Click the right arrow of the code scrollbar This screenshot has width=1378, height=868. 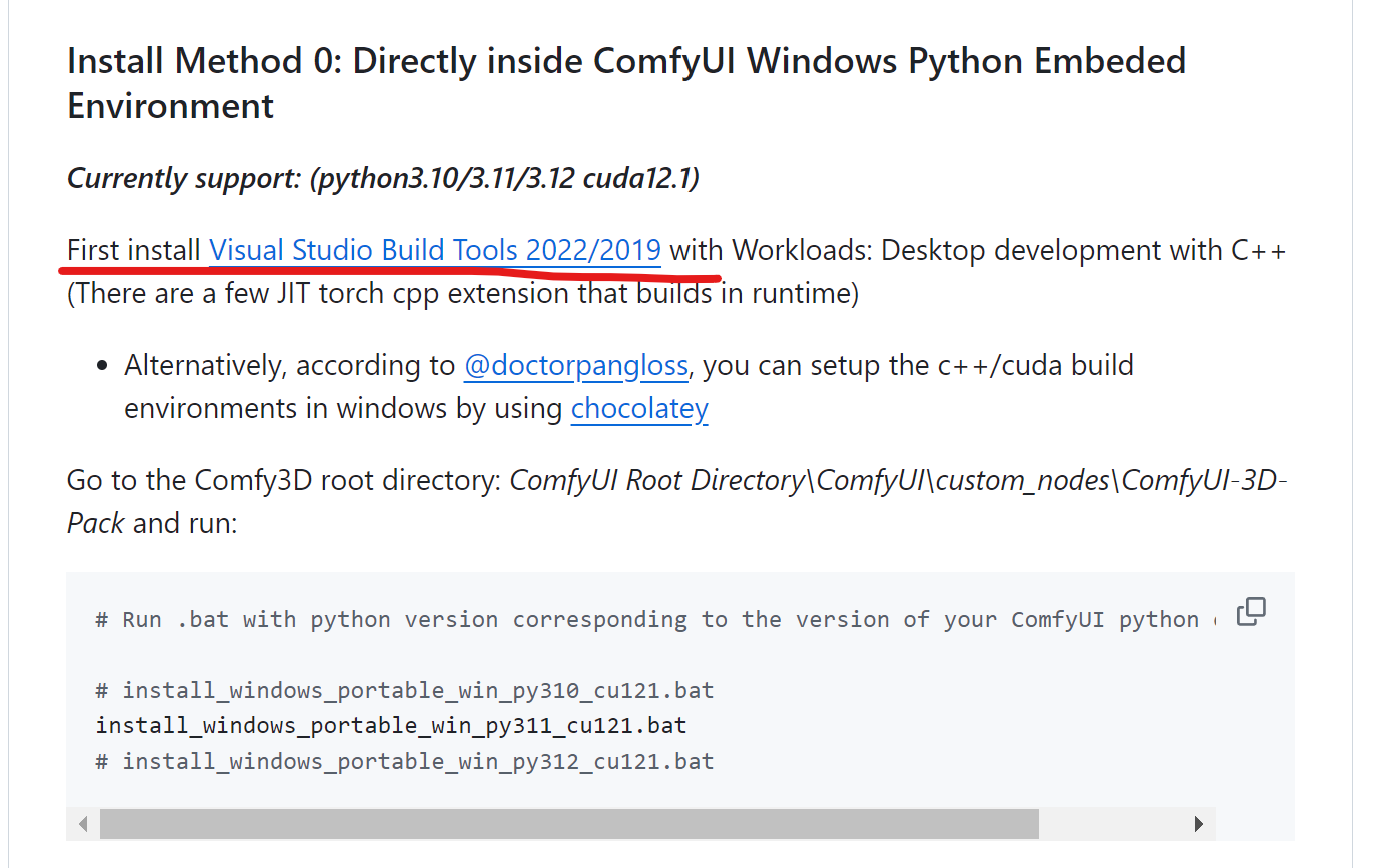(1199, 824)
